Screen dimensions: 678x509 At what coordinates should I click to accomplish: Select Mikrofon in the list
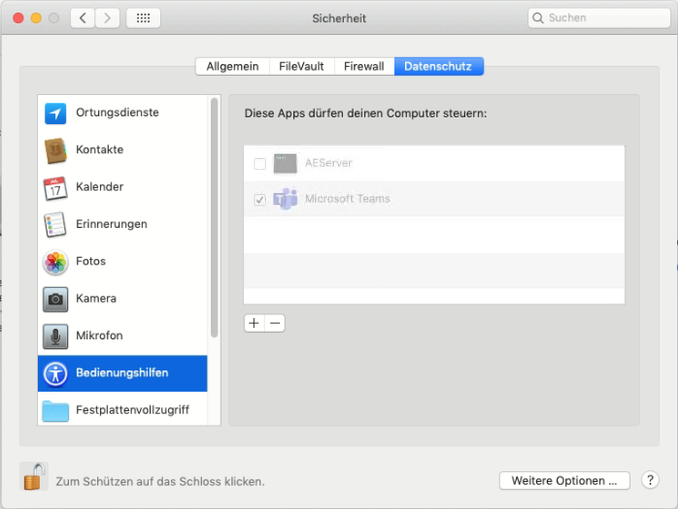point(123,336)
